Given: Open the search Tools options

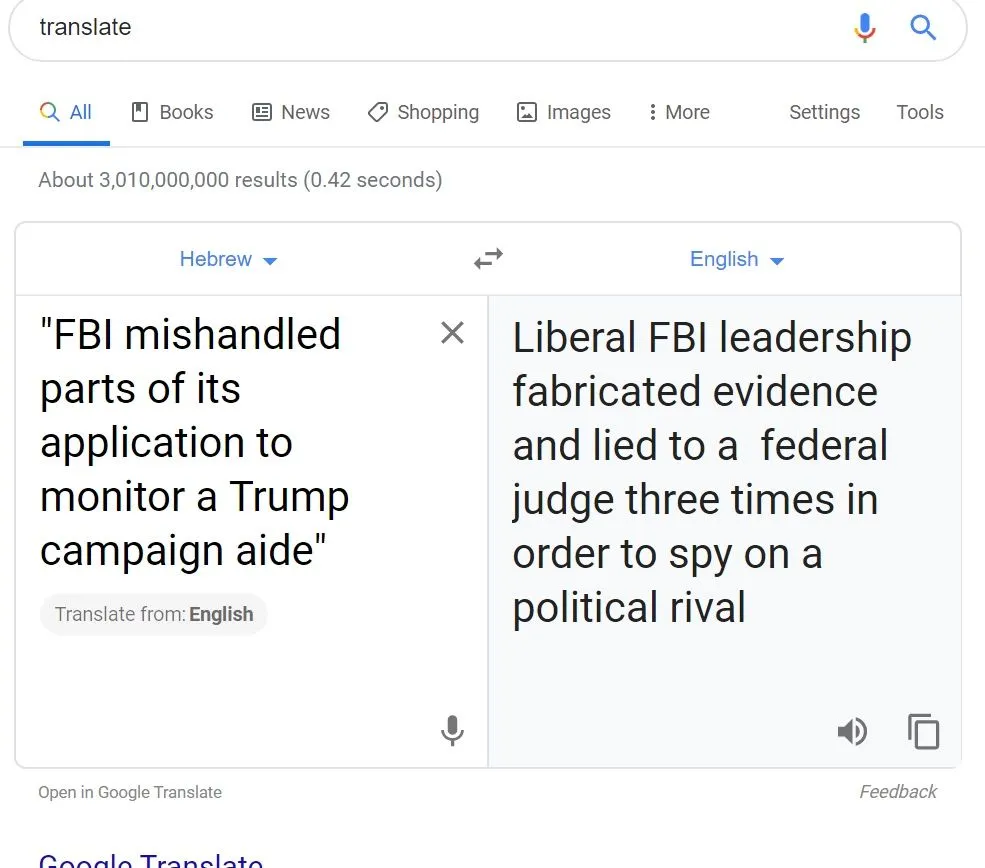Looking at the screenshot, I should [x=920, y=112].
